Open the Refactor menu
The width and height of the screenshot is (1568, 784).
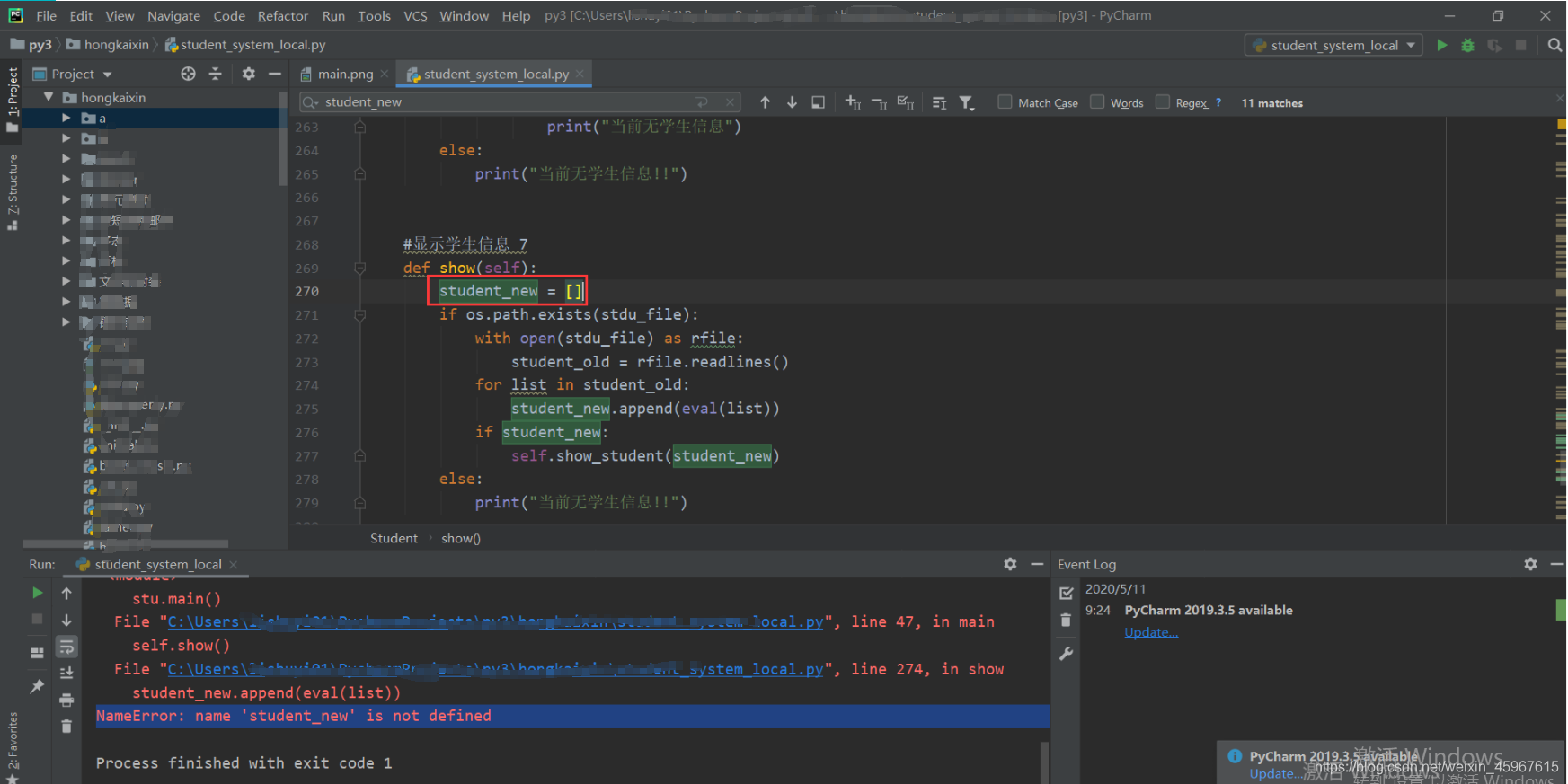coord(282,15)
